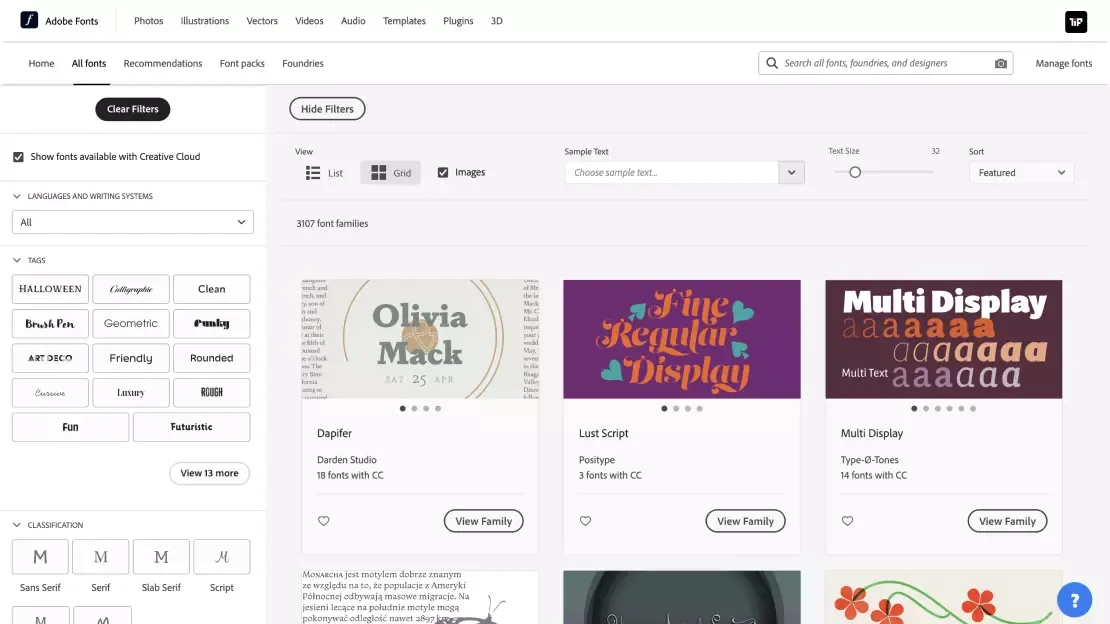1110x624 pixels.
Task: Open the Photos menu item
Action: pos(149,21)
